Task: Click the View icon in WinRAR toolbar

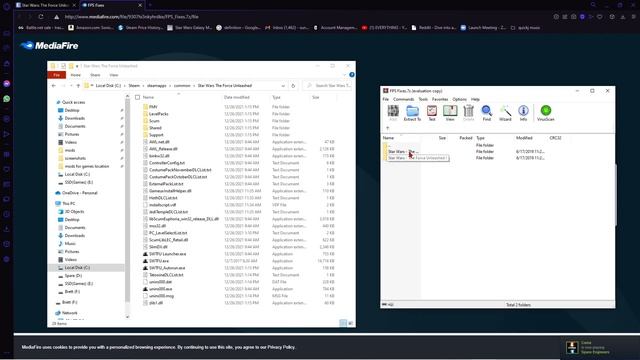Action: click(450, 113)
